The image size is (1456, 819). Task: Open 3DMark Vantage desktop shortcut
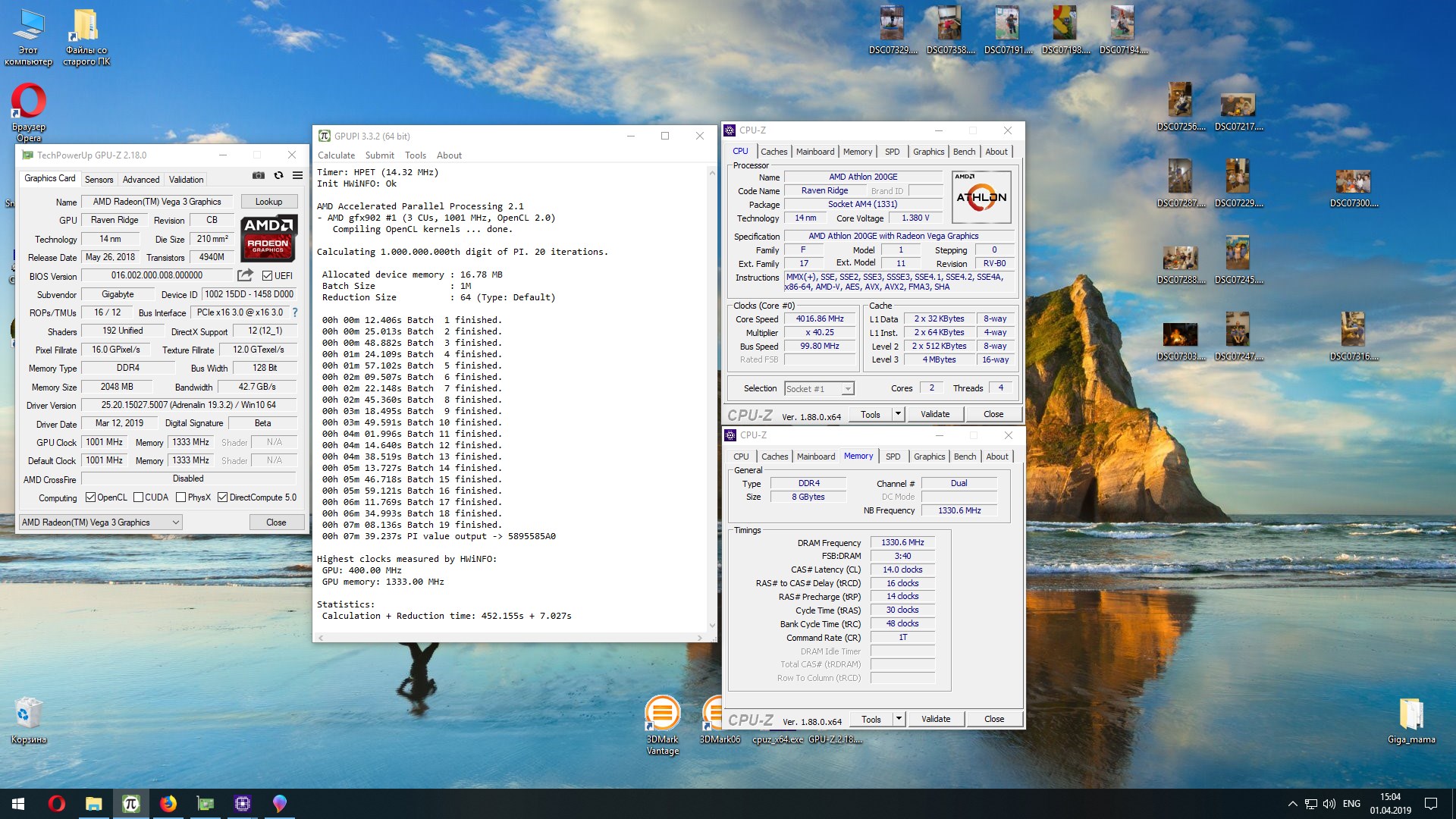click(662, 725)
